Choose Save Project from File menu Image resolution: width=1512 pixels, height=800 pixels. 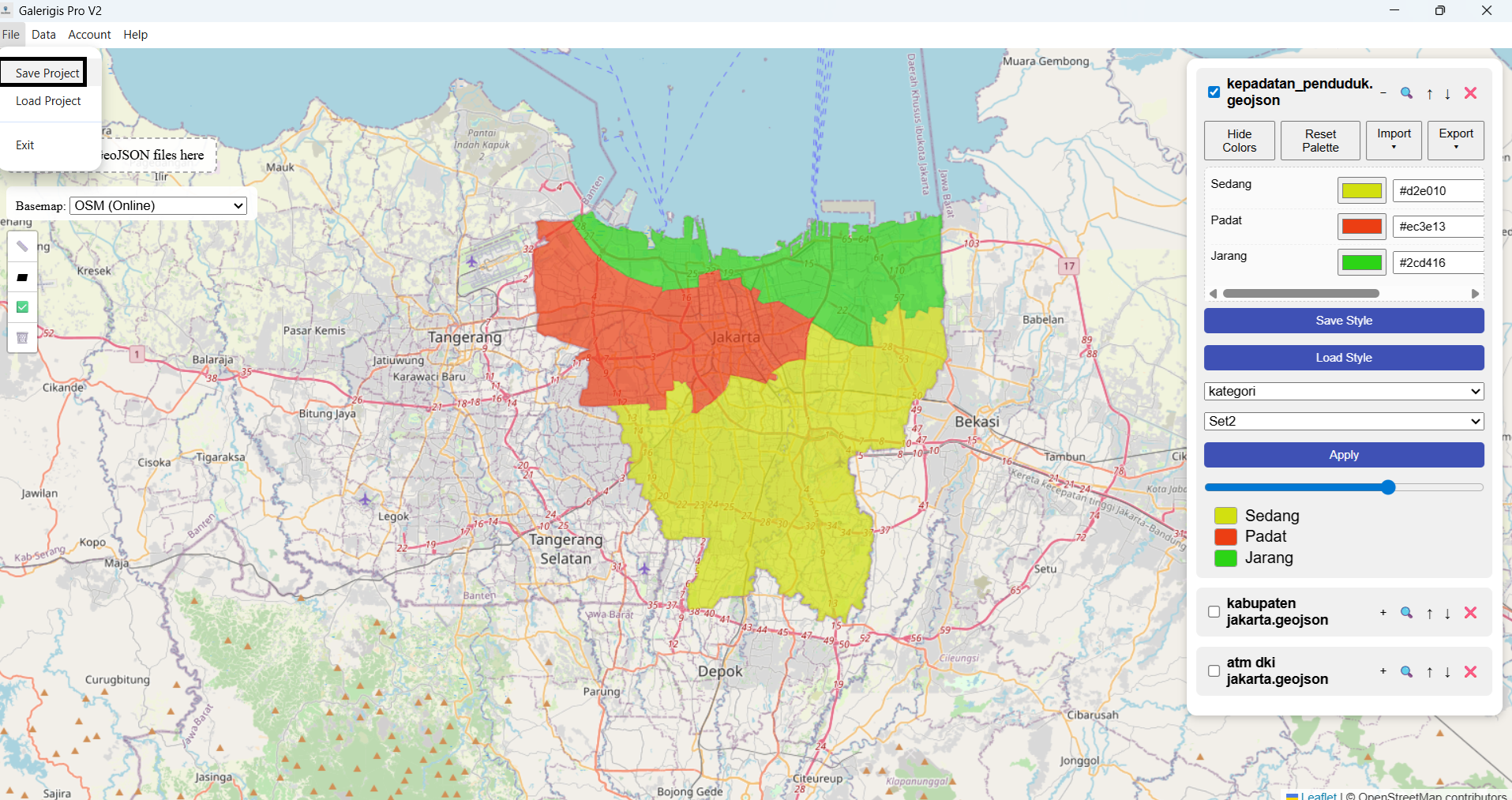pos(47,73)
